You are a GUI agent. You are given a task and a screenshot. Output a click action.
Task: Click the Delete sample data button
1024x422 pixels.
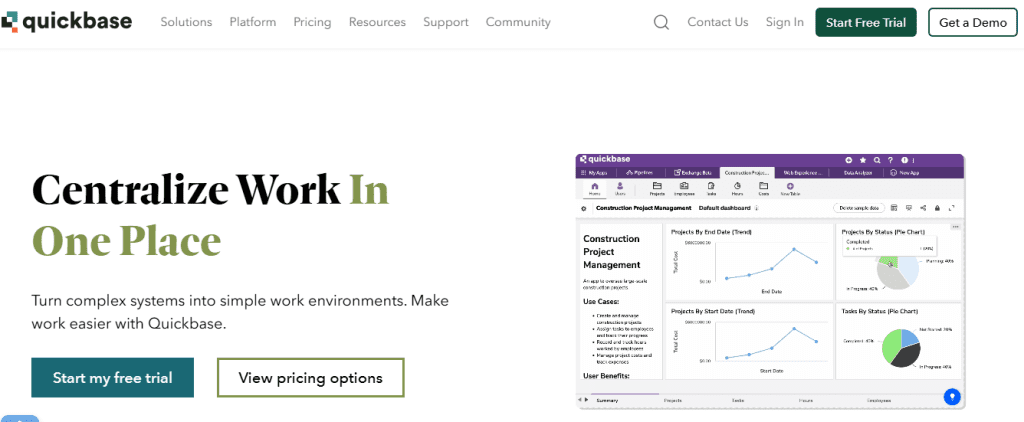[859, 208]
